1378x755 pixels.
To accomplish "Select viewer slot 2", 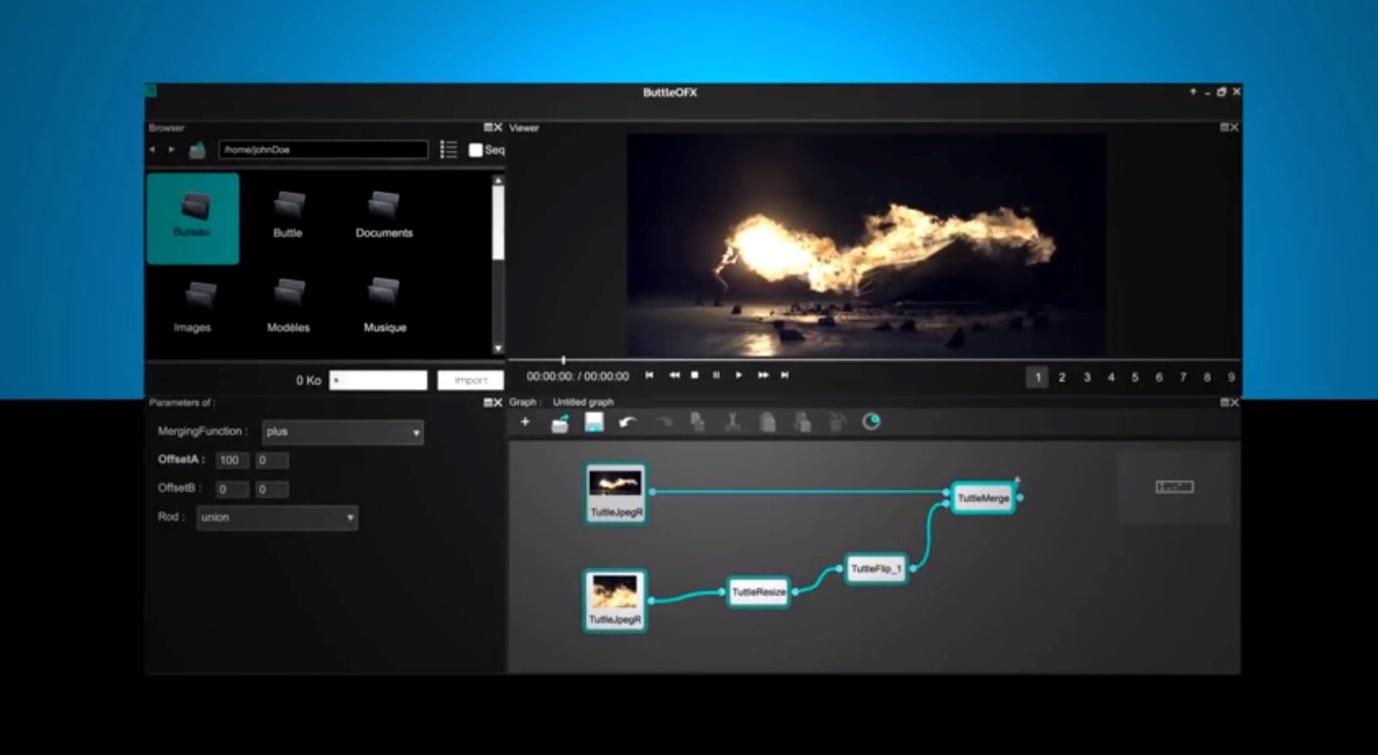I will click(1062, 377).
